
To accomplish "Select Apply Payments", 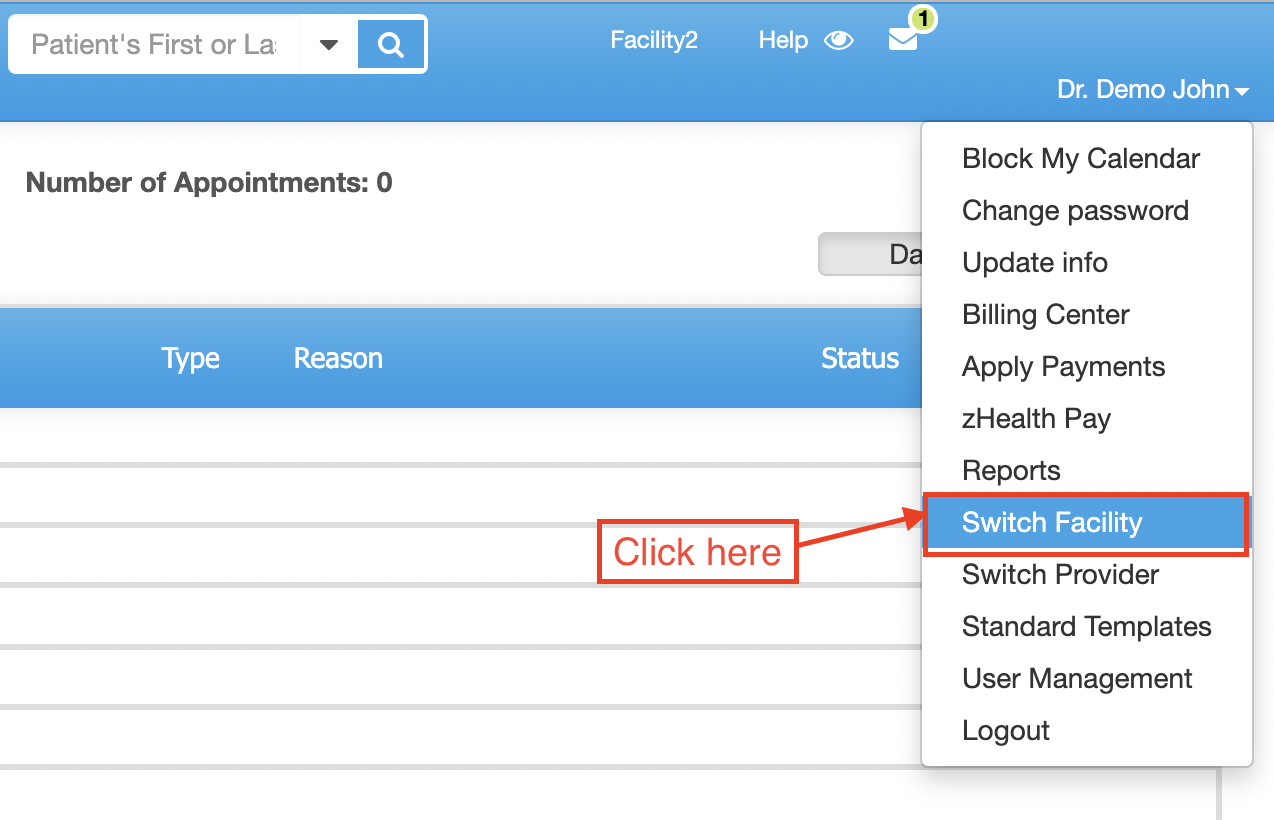I will coord(1063,366).
